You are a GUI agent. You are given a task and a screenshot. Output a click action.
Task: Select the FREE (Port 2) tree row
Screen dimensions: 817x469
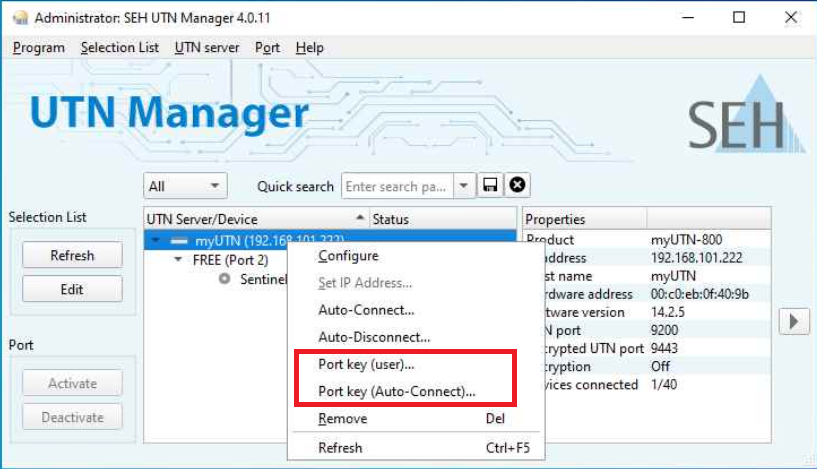pos(230,260)
